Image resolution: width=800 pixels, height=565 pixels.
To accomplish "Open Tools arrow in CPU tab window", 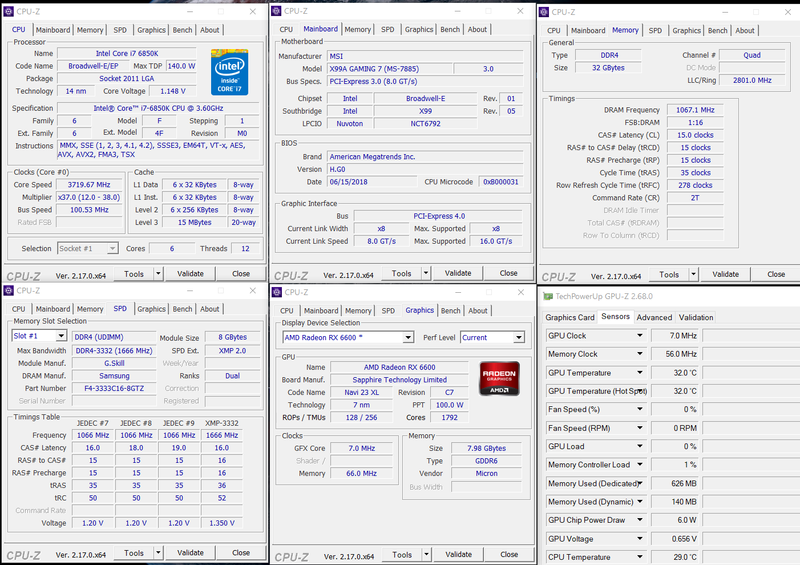I will 158,274.
